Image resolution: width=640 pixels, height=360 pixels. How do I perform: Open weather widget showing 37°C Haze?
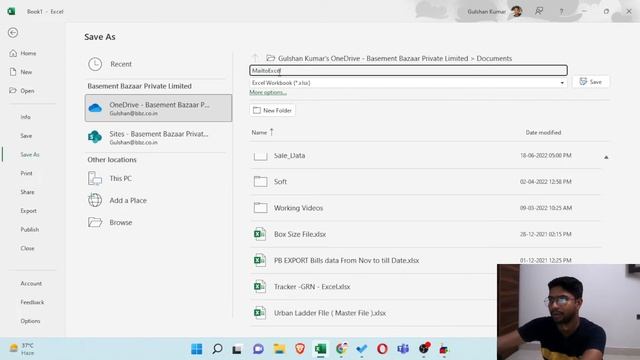point(22,349)
